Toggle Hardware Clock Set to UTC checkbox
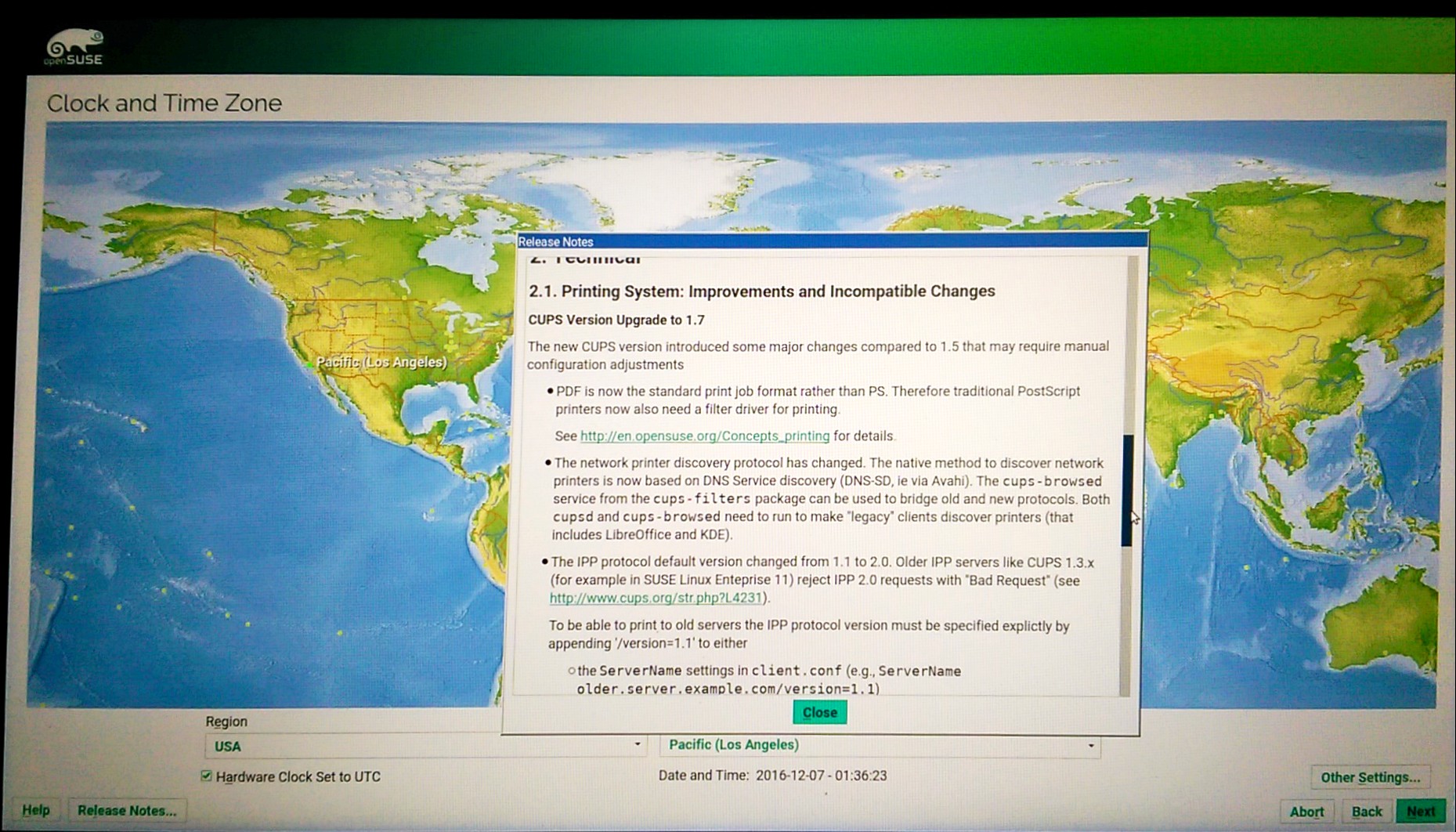Viewport: 1456px width, 832px height. coord(207,776)
